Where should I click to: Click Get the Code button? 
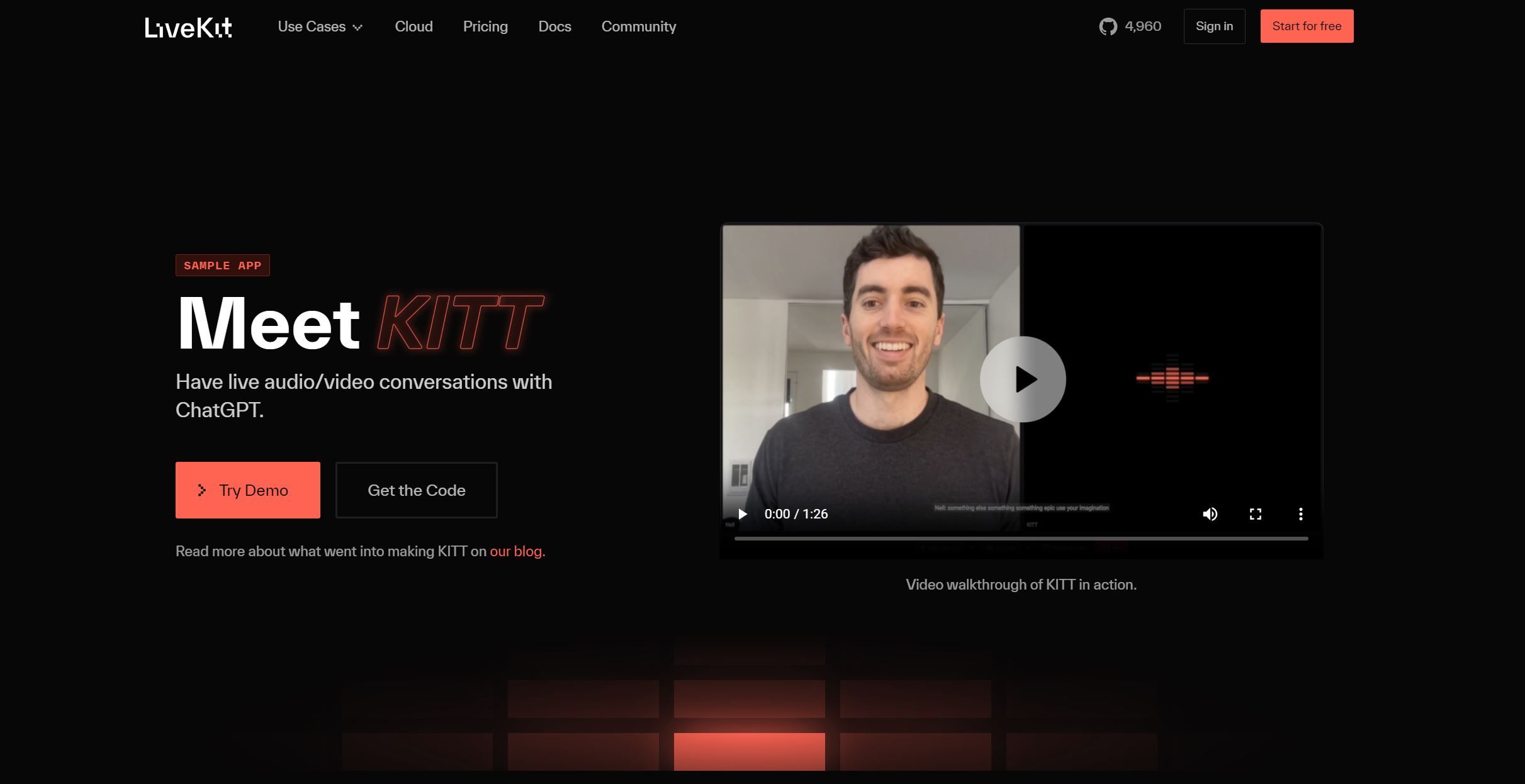(416, 490)
